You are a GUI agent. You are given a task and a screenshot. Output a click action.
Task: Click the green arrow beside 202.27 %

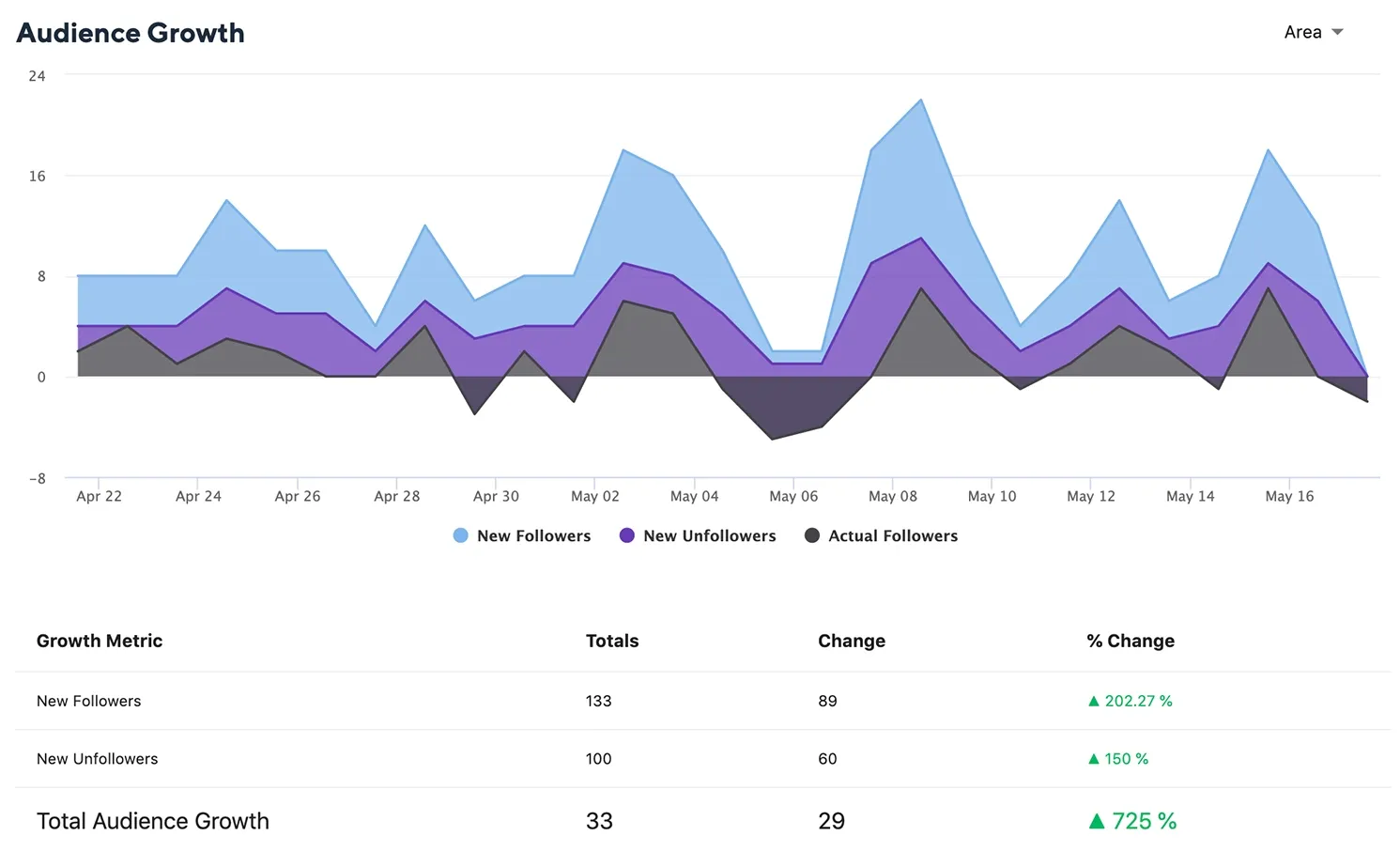coord(1094,701)
